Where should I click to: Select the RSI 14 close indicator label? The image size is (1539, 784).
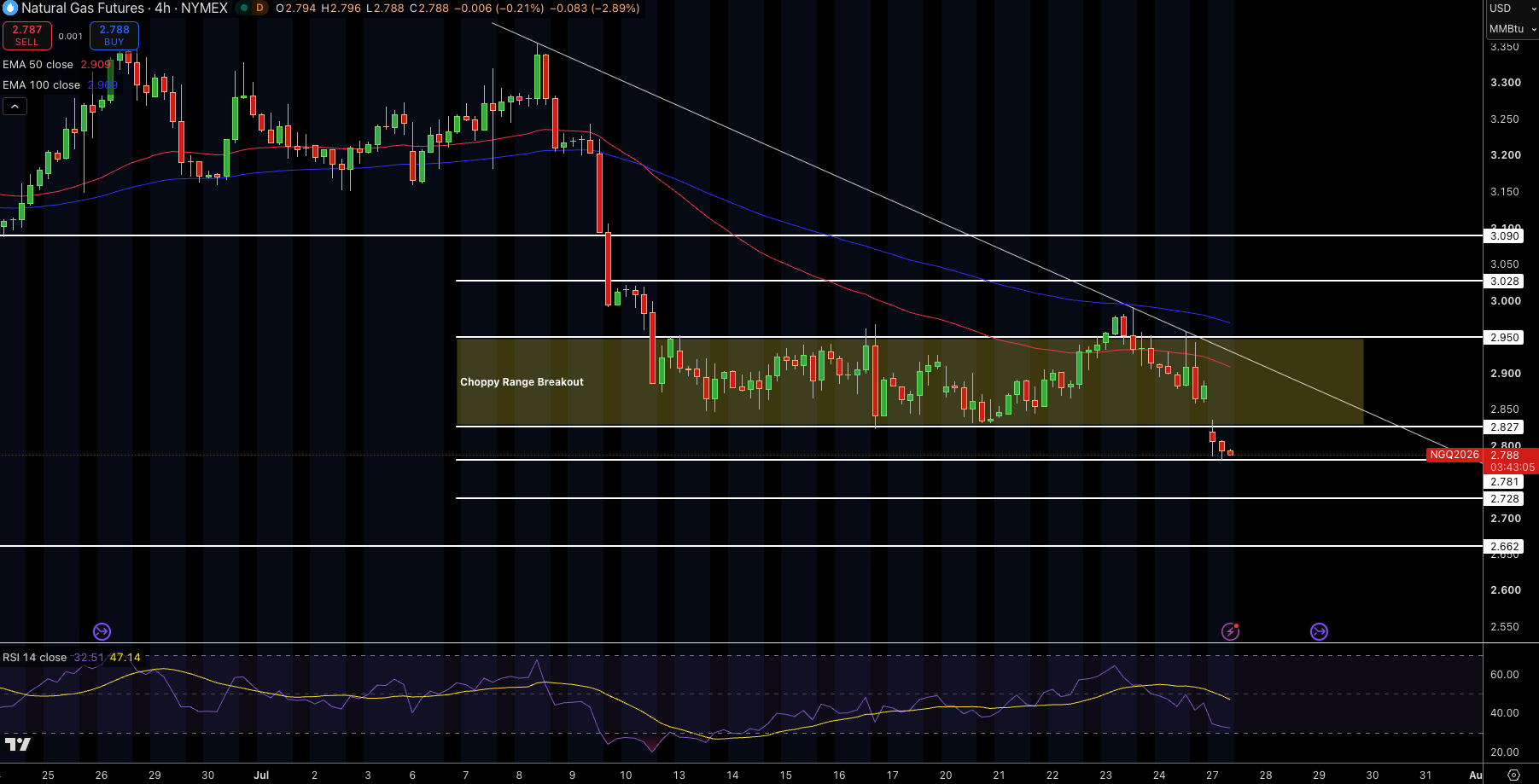[34, 658]
